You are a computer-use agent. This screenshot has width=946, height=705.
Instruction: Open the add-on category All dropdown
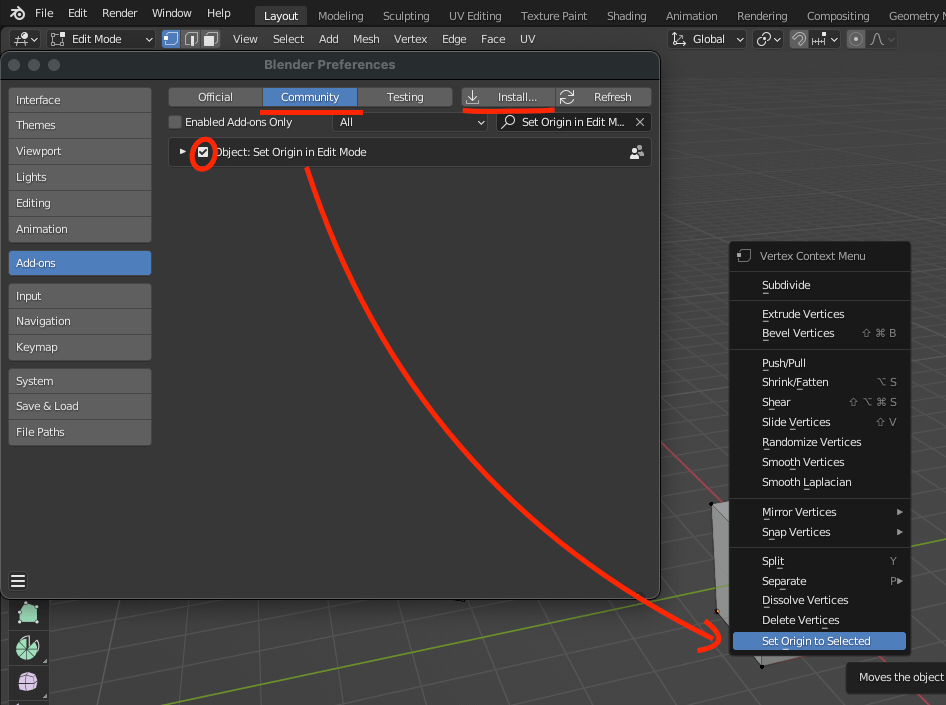(x=410, y=122)
